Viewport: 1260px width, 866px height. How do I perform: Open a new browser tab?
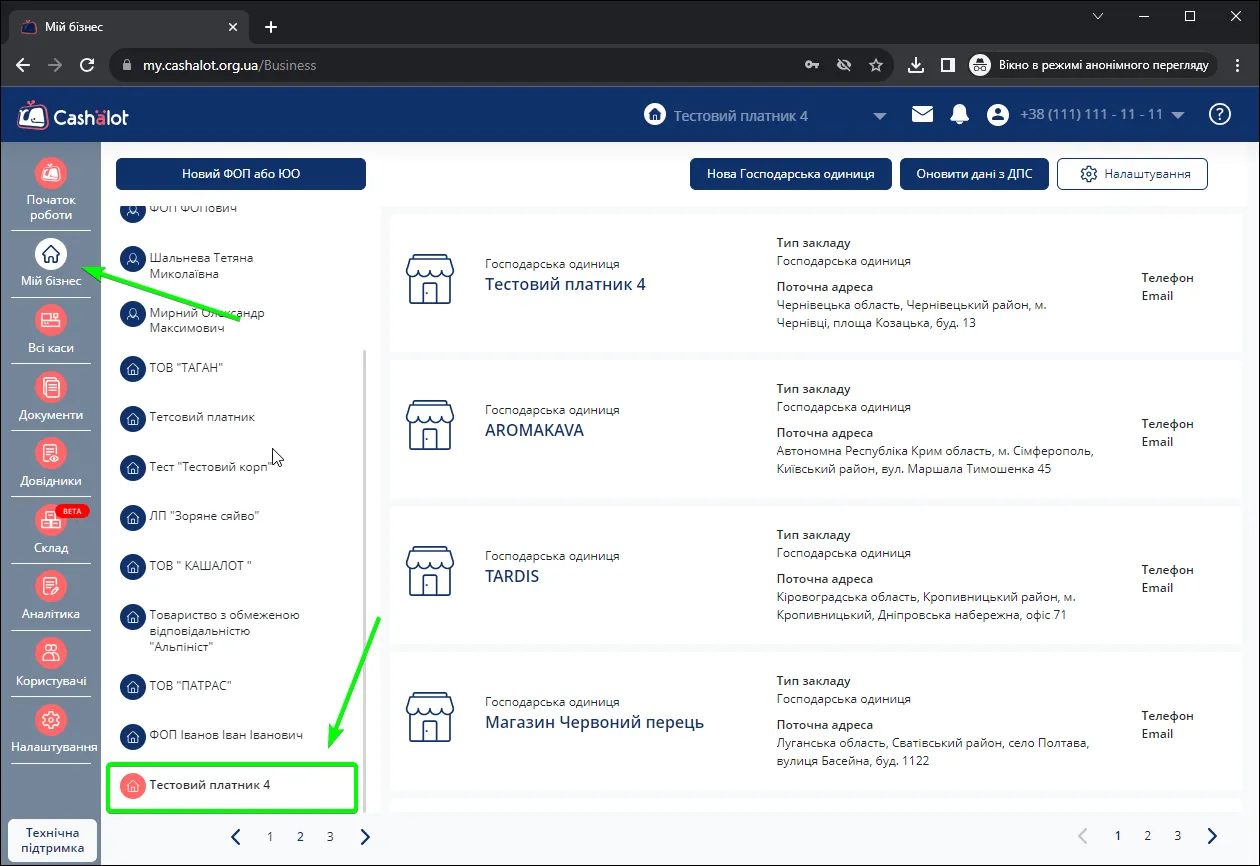coord(270,27)
